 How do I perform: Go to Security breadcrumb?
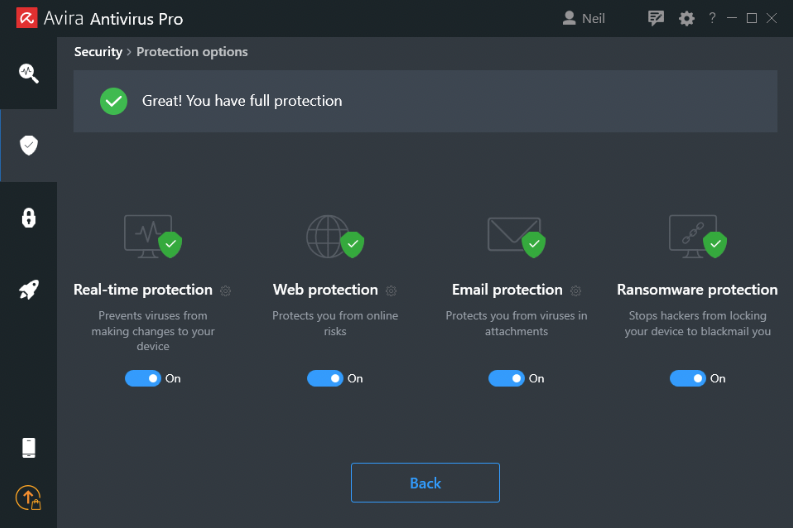(x=98, y=52)
